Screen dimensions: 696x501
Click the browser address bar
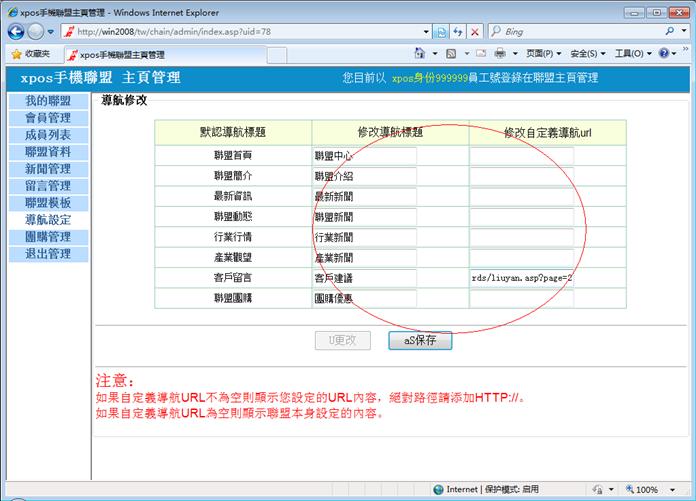(x=250, y=32)
